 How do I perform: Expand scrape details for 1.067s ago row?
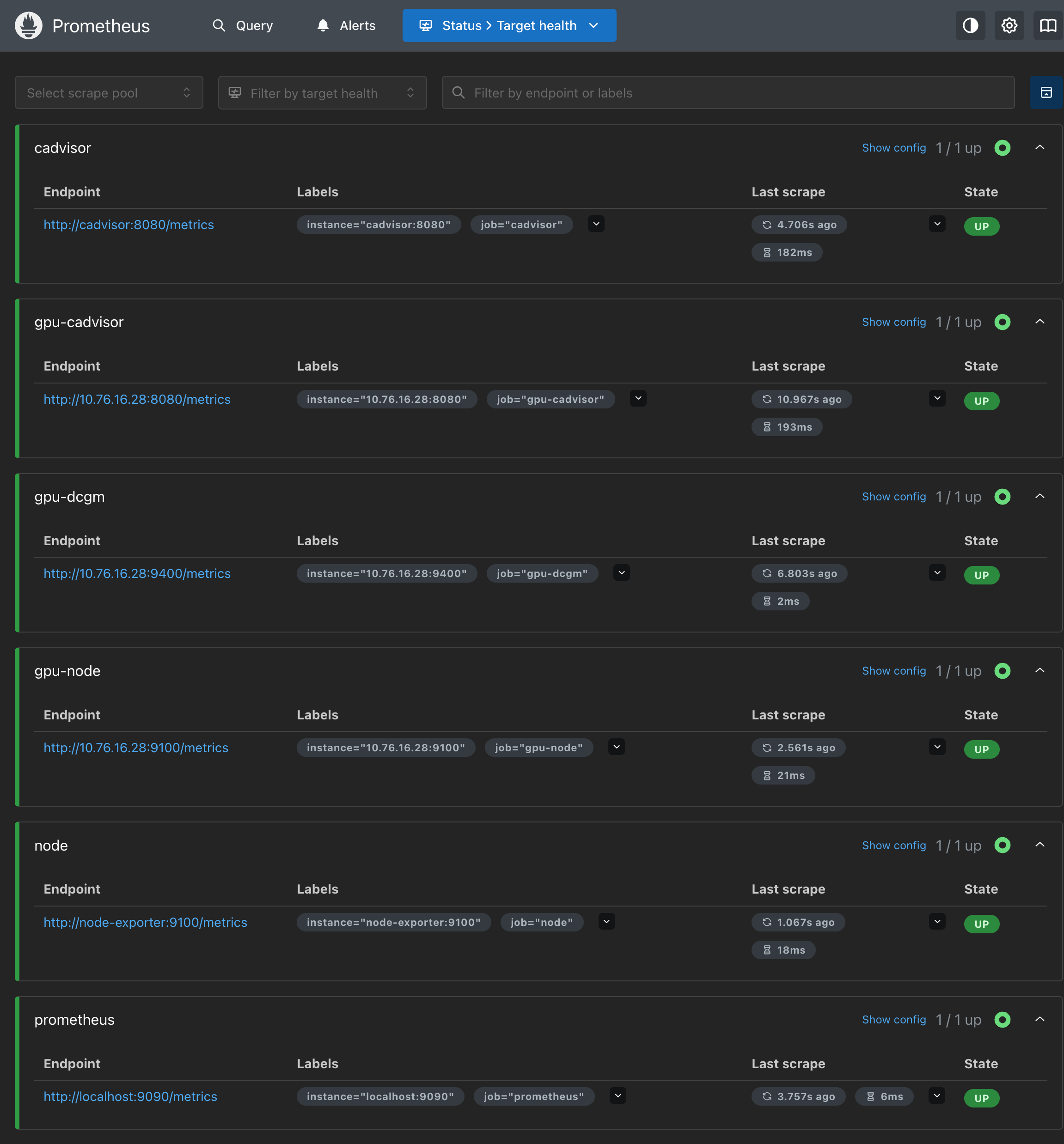point(937,921)
